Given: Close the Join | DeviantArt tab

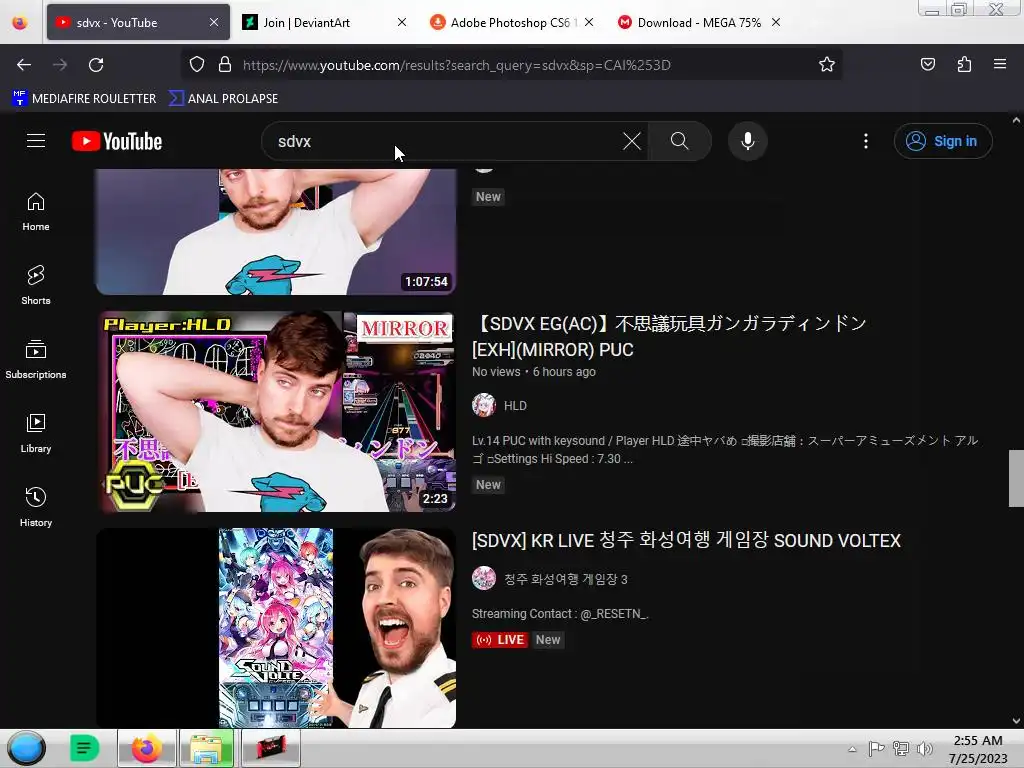Looking at the screenshot, I should coord(402,22).
